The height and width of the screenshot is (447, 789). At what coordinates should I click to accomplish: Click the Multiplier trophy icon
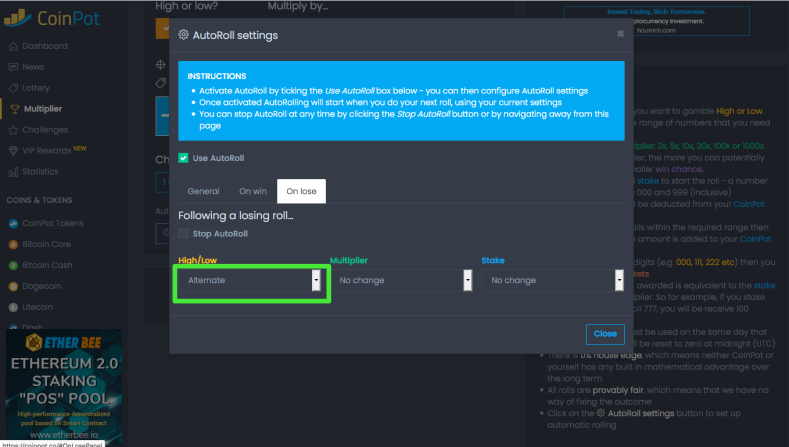(x=15, y=109)
